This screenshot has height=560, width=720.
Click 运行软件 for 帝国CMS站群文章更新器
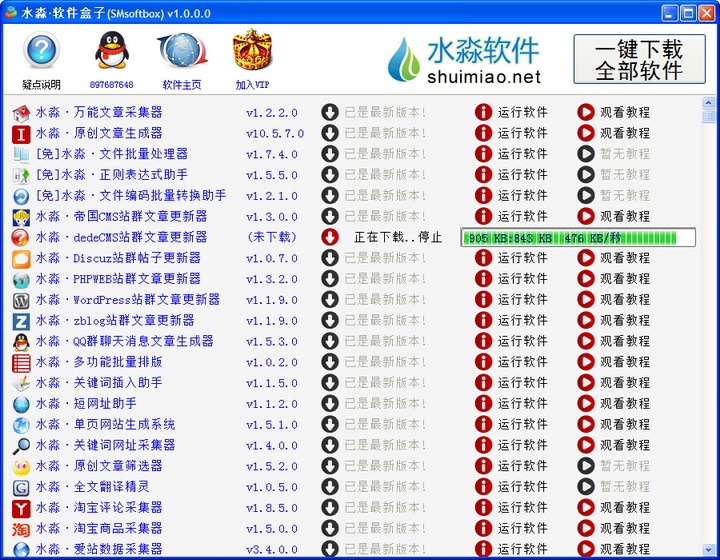(522, 217)
